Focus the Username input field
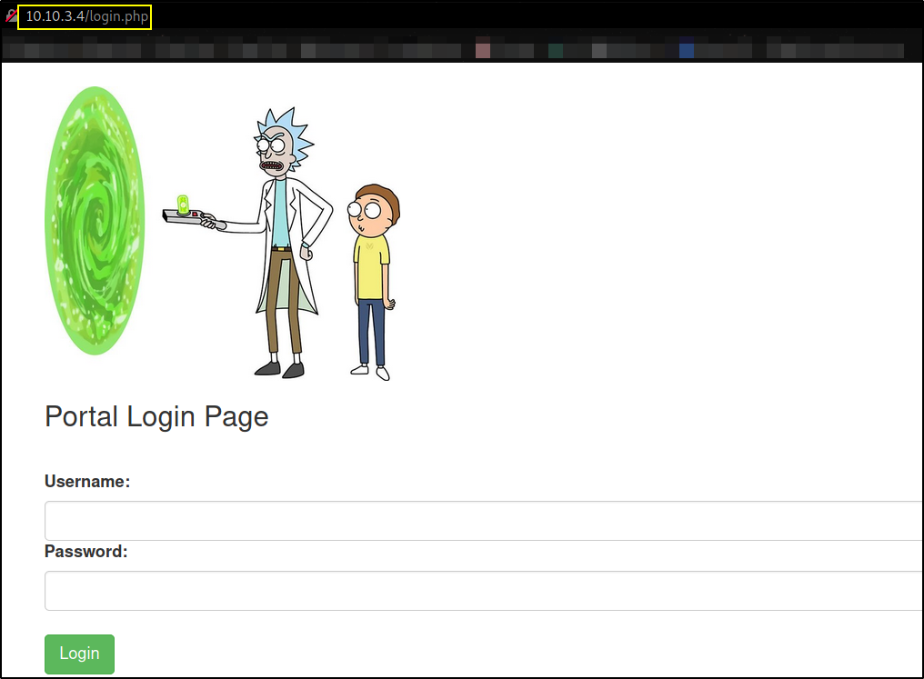 tap(484, 521)
